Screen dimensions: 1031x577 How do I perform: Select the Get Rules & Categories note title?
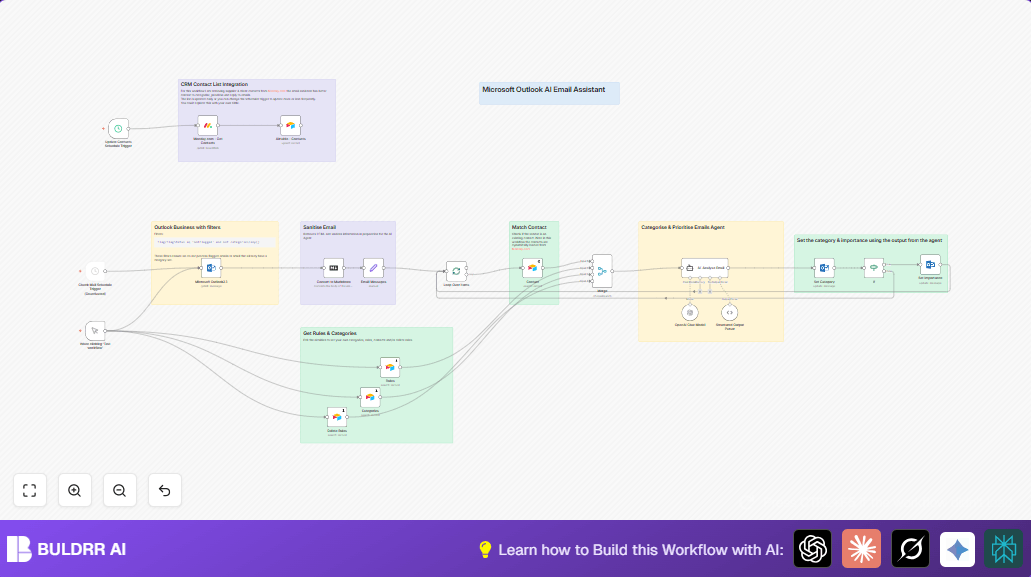329,334
